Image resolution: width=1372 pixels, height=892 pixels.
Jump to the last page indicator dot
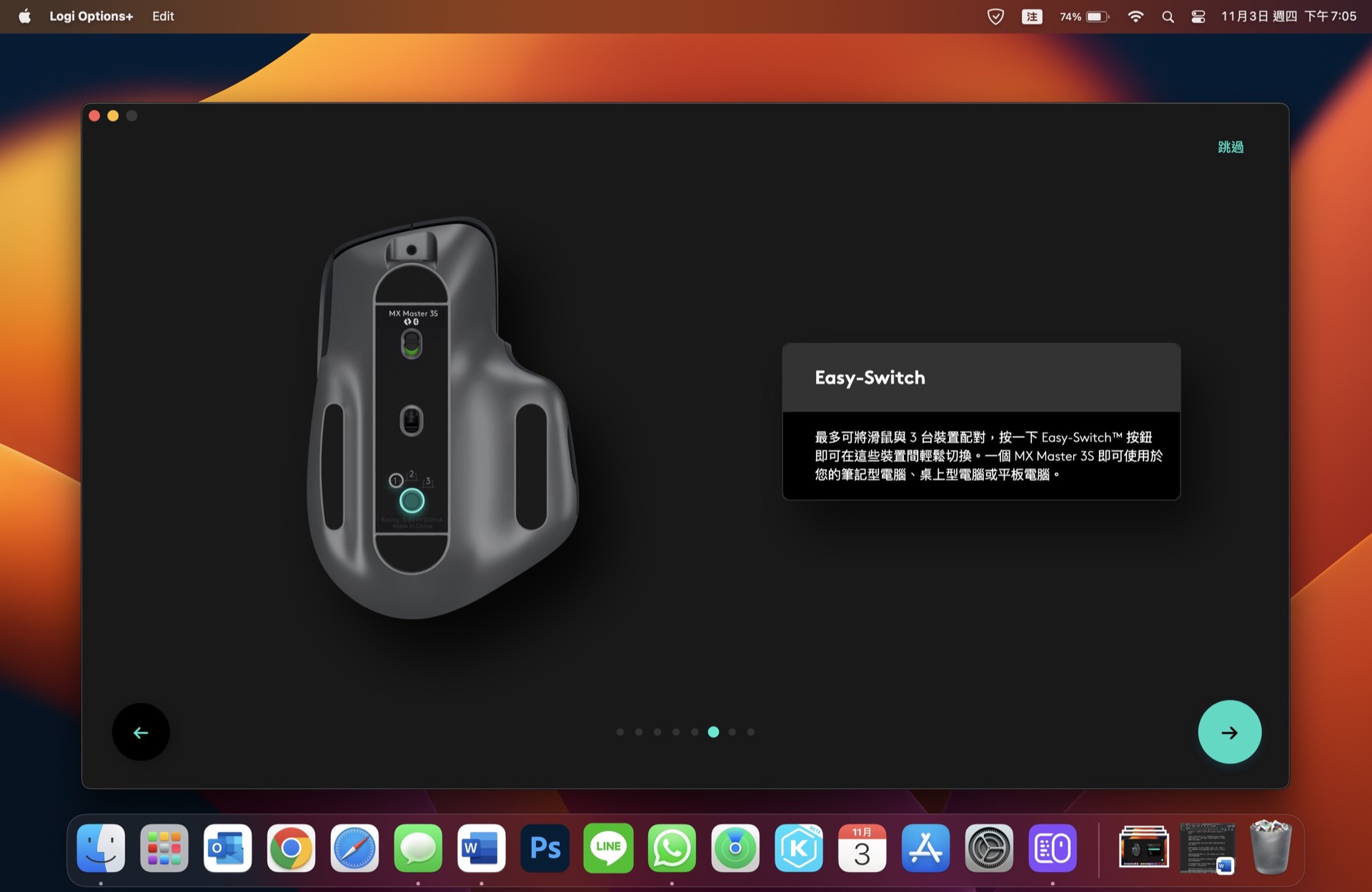[750, 732]
